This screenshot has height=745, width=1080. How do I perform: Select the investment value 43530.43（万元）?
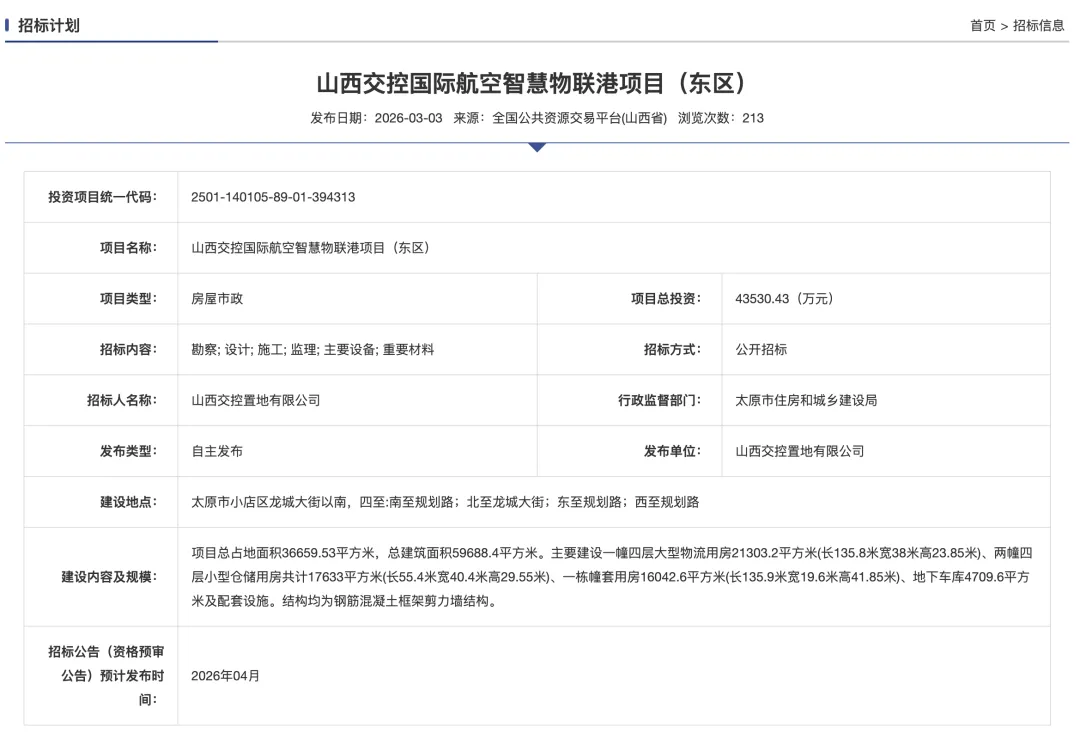[x=787, y=299]
